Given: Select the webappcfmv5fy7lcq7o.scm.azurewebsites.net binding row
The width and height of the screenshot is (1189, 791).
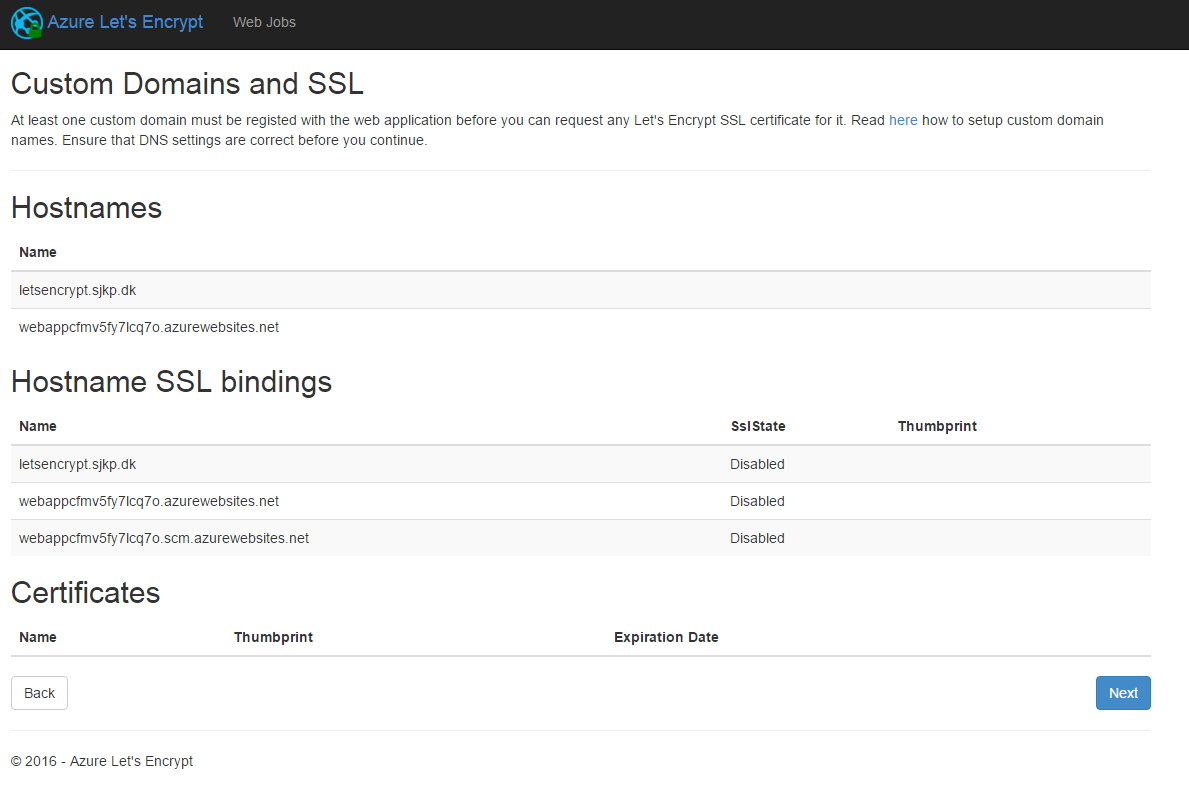Looking at the screenshot, I should tap(580, 538).
